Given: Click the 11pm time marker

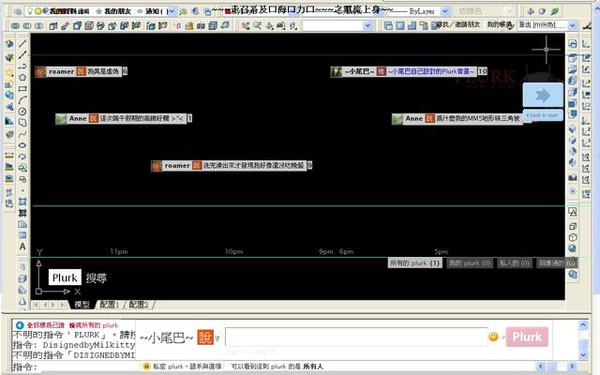Looking at the screenshot, I should point(119,251).
